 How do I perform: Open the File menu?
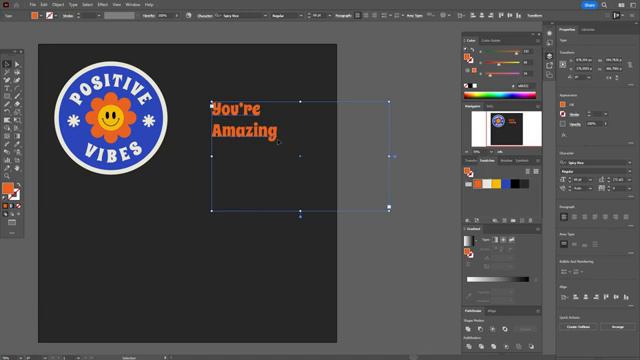[33, 5]
